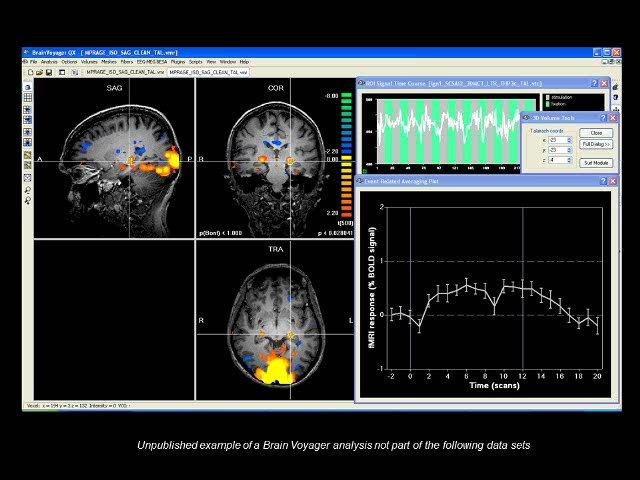Click the Open file toolbar icon
The height and width of the screenshot is (480, 640).
(x=39, y=72)
